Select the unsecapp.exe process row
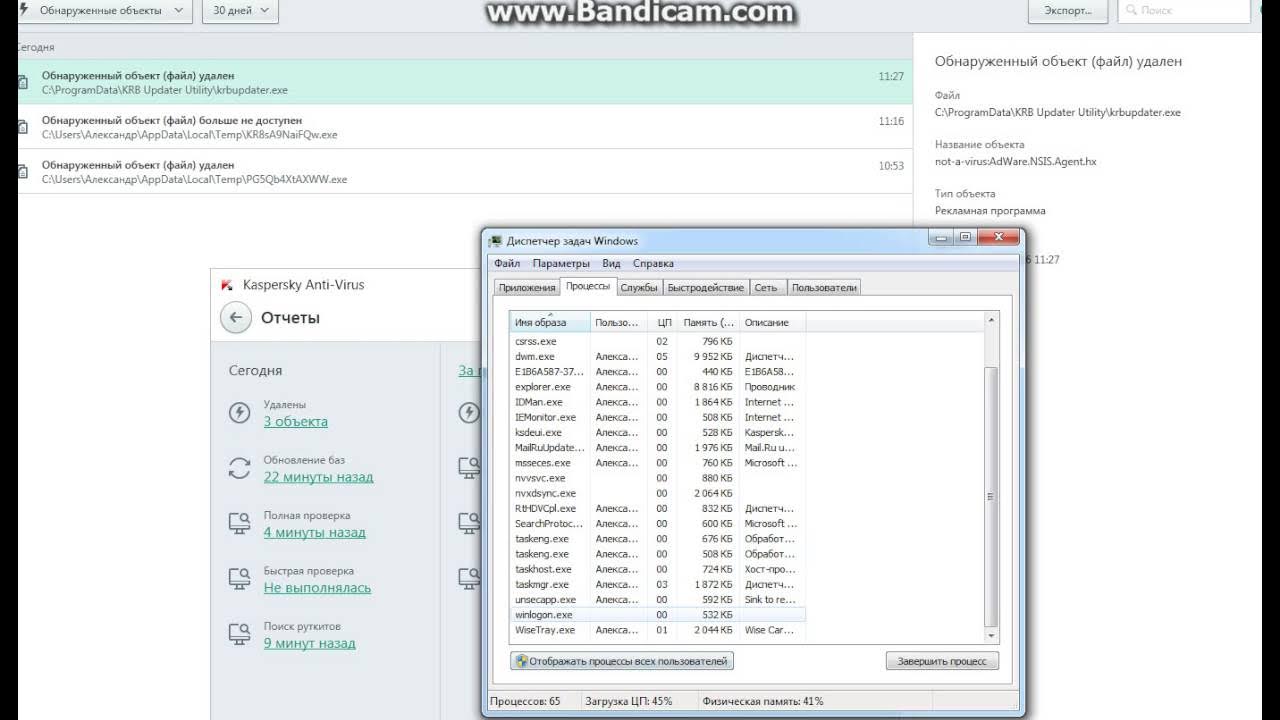Viewport: 1280px width, 720px height. [x=657, y=599]
